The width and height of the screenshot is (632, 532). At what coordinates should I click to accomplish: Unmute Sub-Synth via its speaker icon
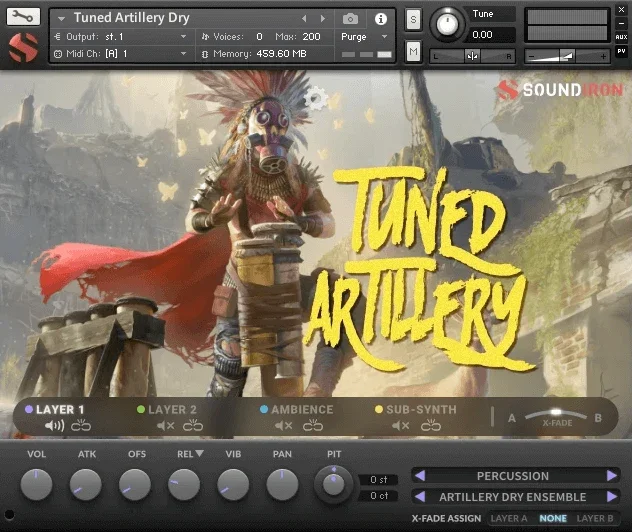click(401, 426)
